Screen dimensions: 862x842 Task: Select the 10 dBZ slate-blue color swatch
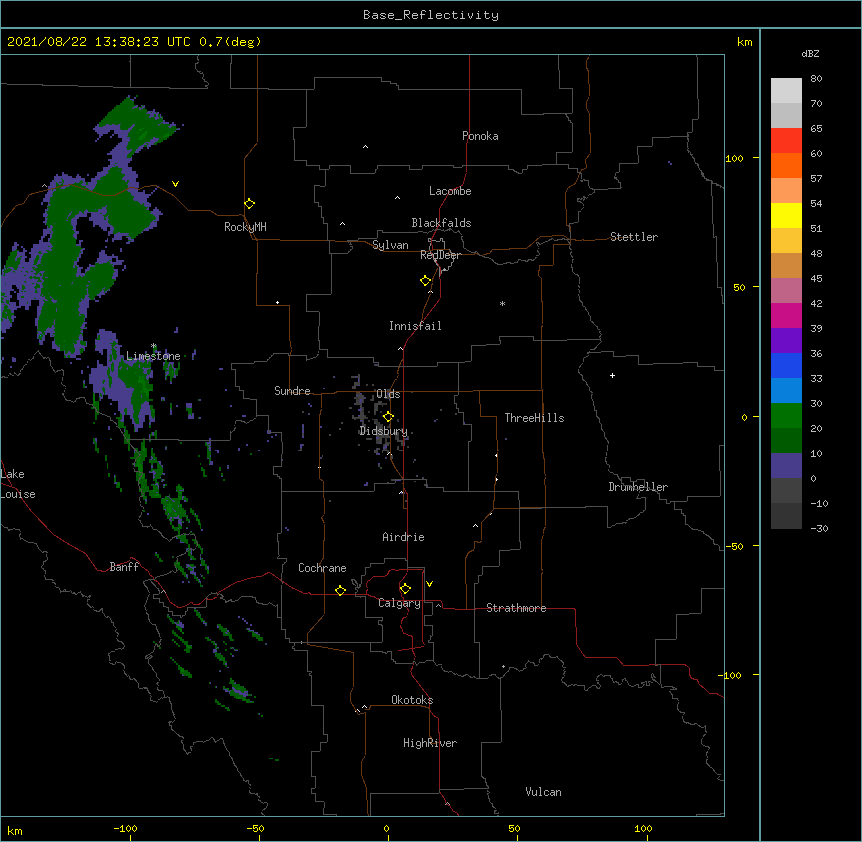coord(786,465)
